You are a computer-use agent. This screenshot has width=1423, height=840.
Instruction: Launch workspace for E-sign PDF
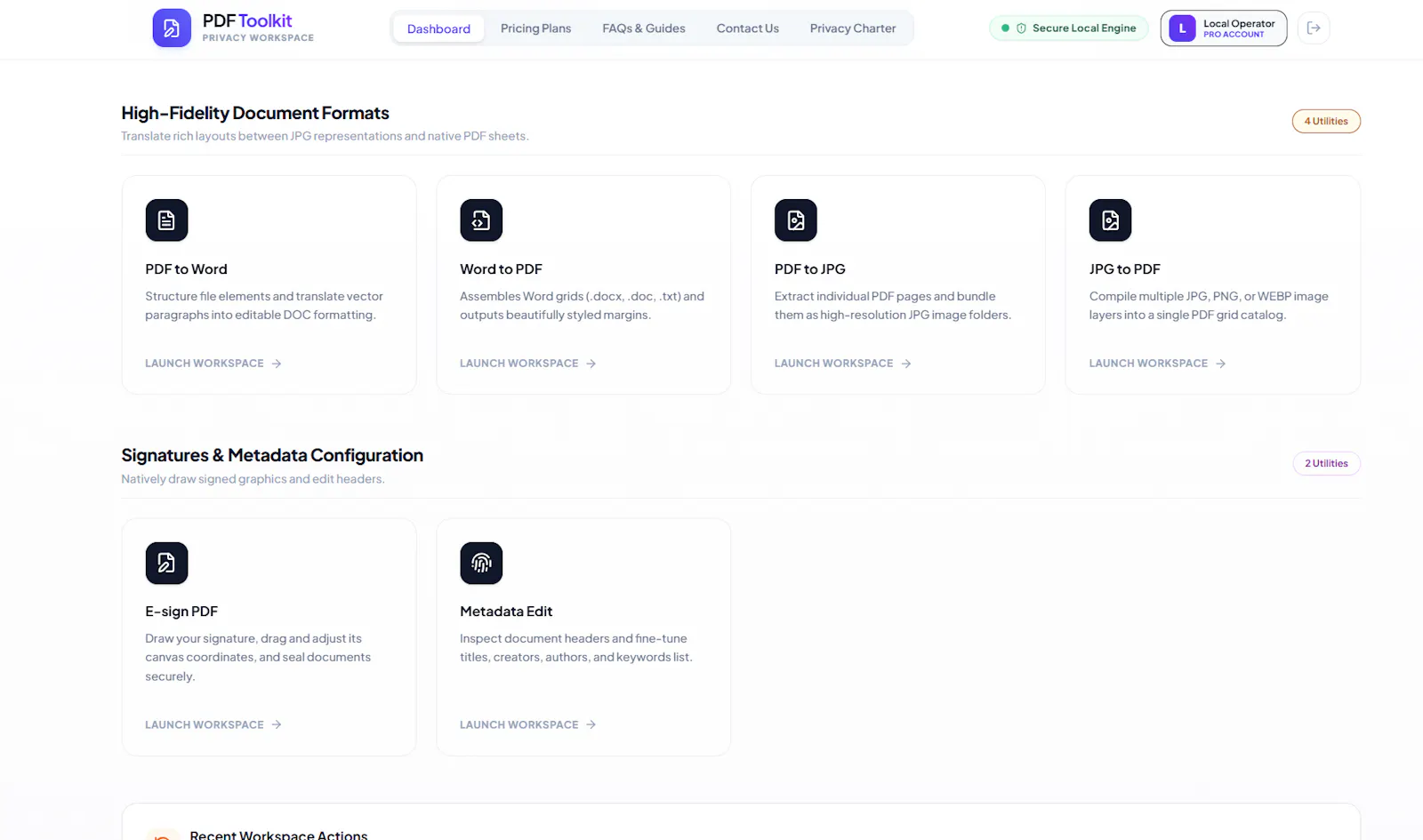213,724
